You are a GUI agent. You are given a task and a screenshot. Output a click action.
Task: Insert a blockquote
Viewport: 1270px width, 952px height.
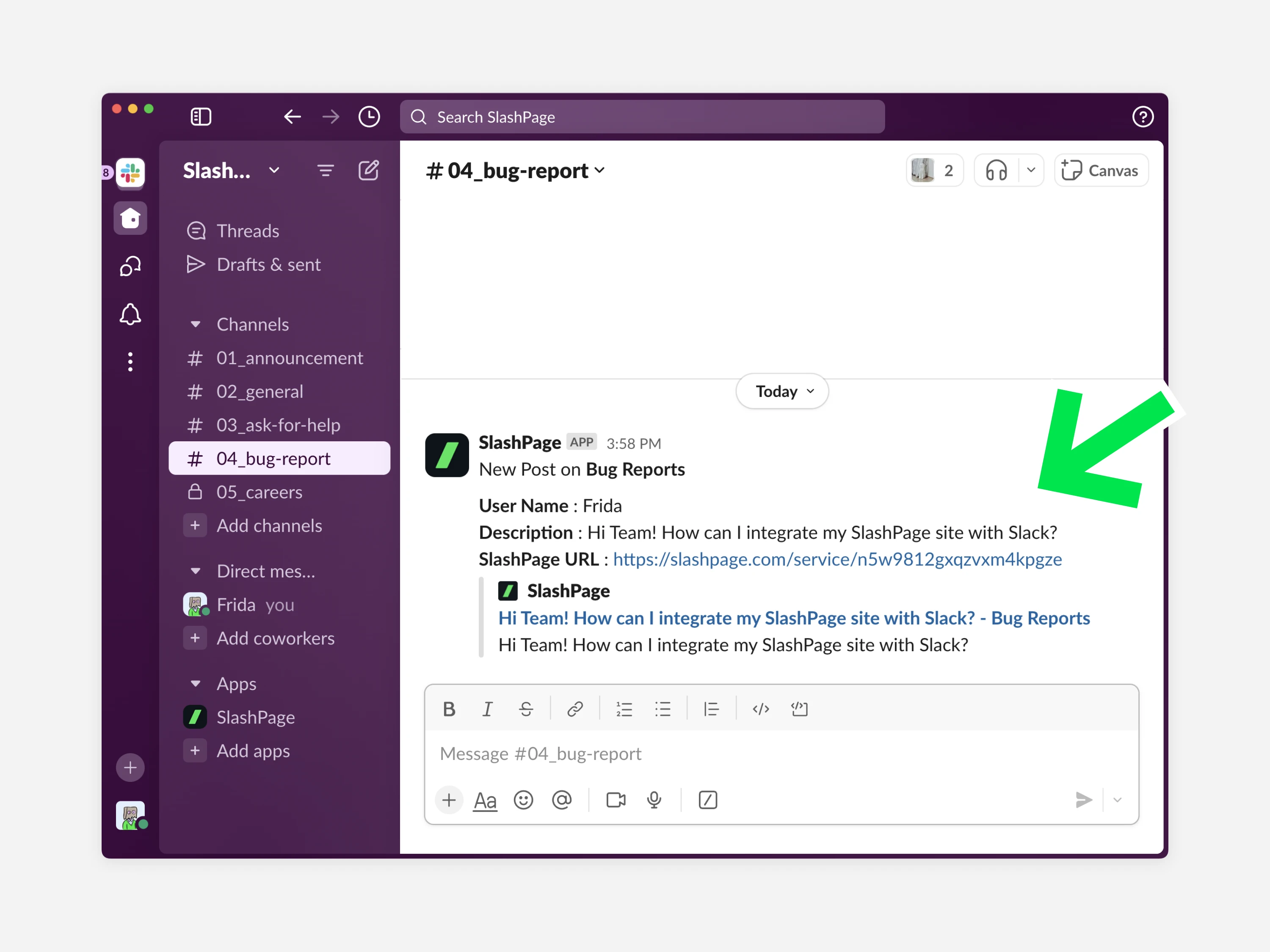point(711,709)
